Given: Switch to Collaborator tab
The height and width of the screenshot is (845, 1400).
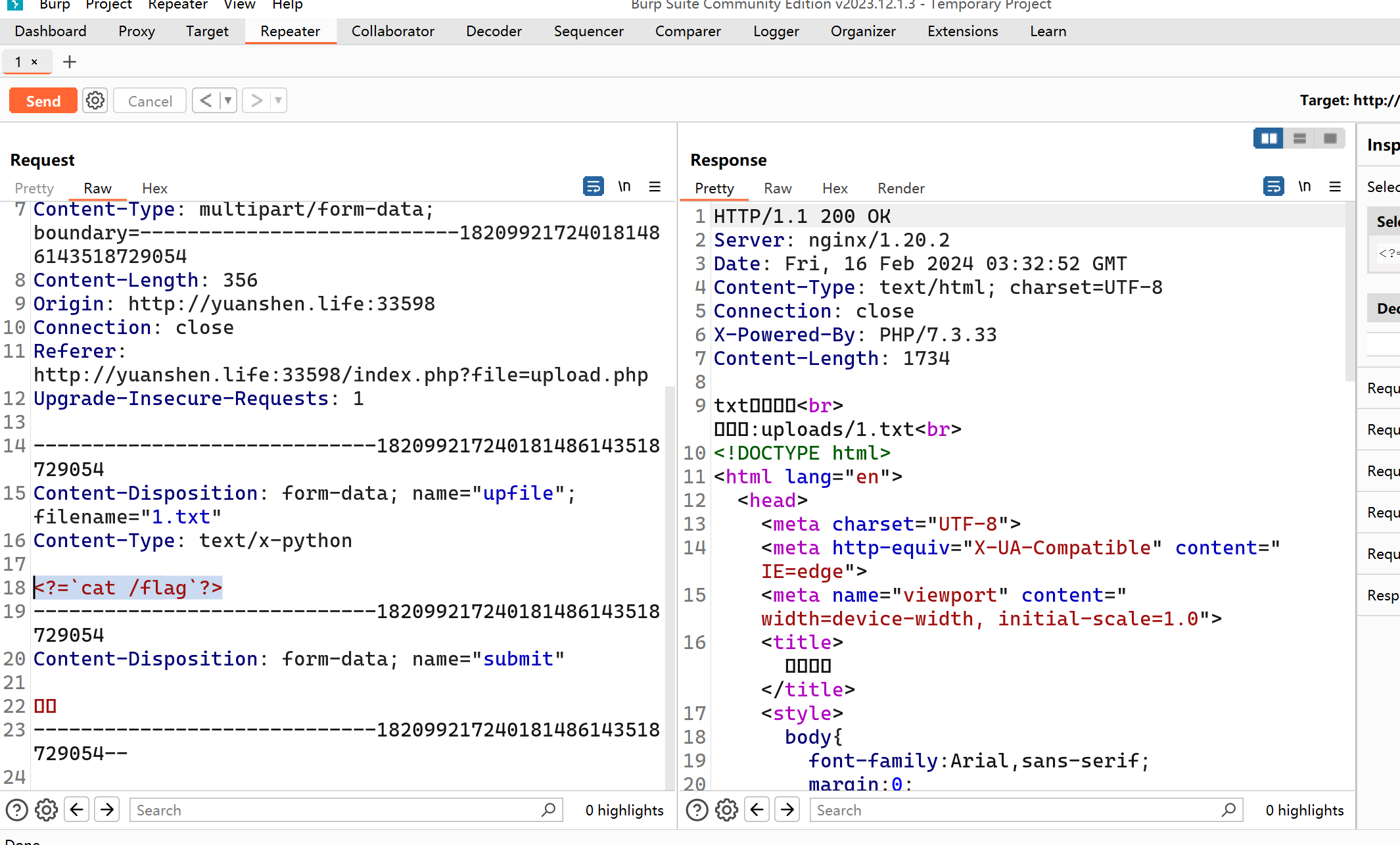Looking at the screenshot, I should [393, 31].
